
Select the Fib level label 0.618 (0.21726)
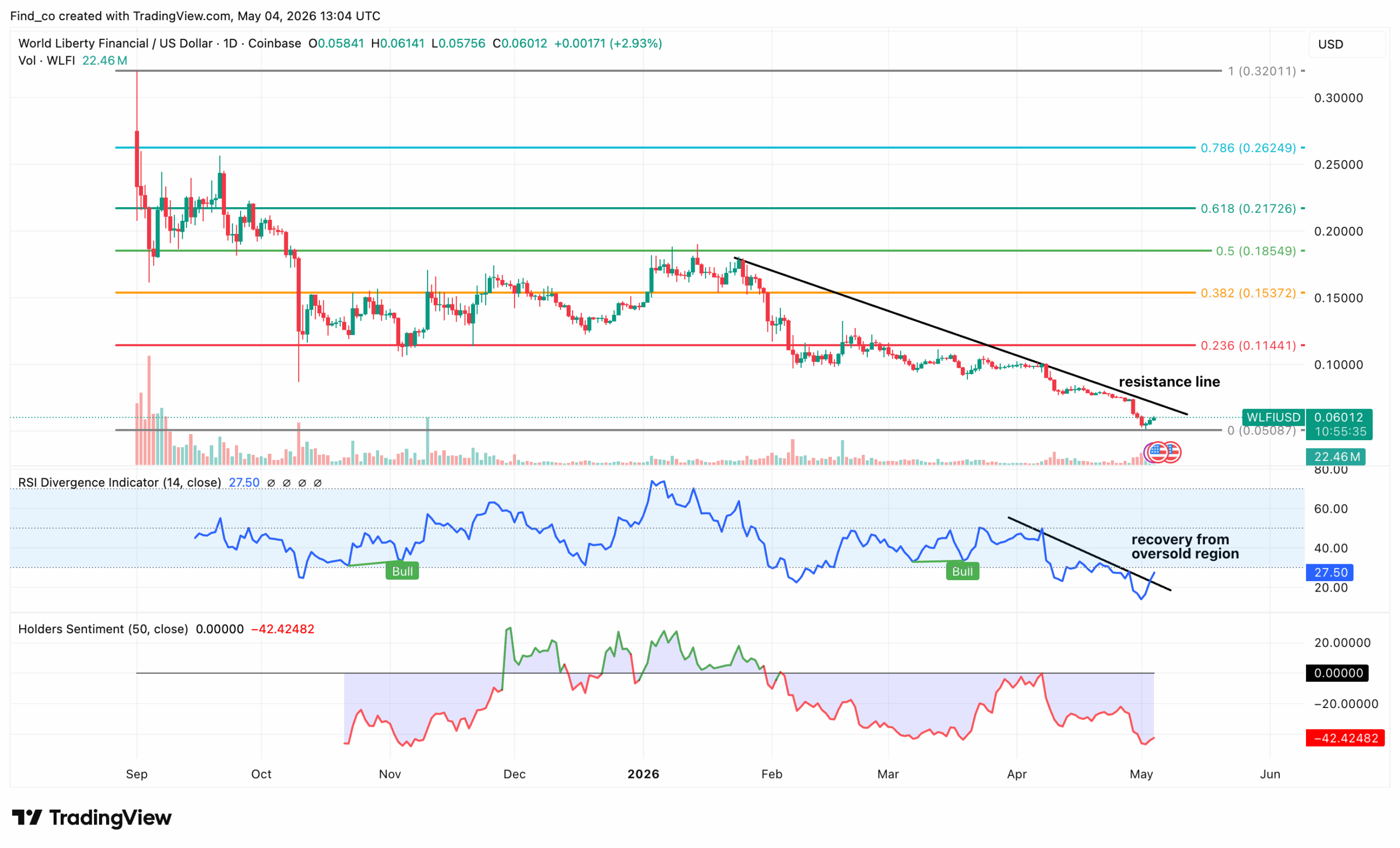coord(1249,208)
